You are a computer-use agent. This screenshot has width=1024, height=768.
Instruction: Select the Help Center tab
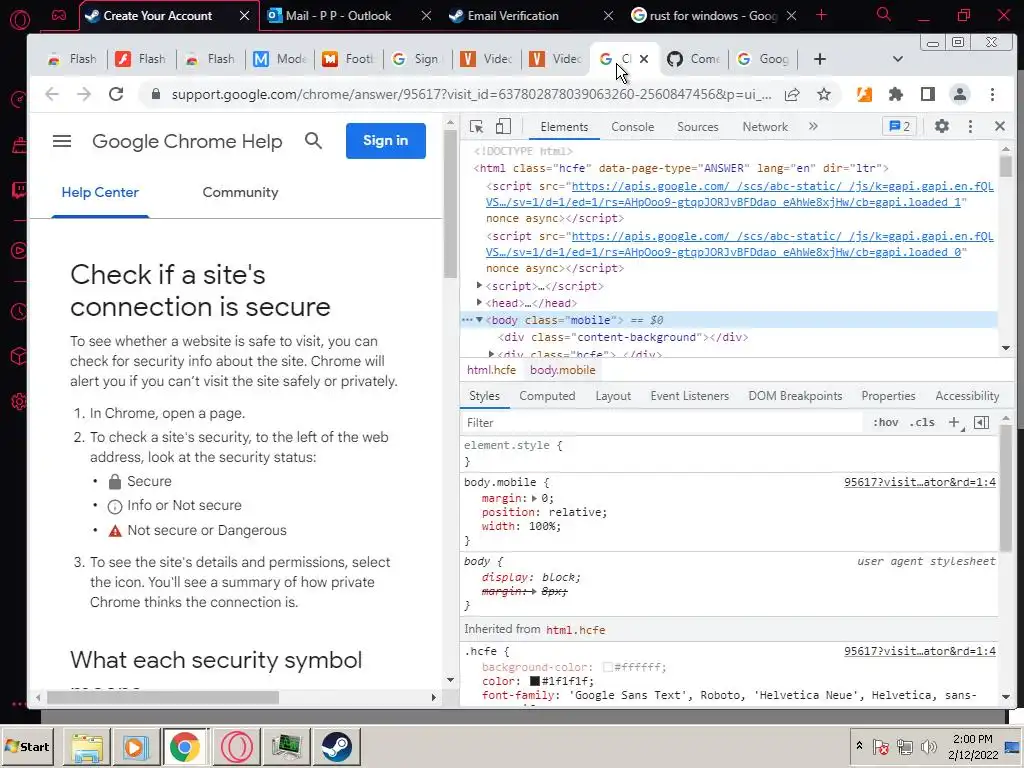pos(100,192)
